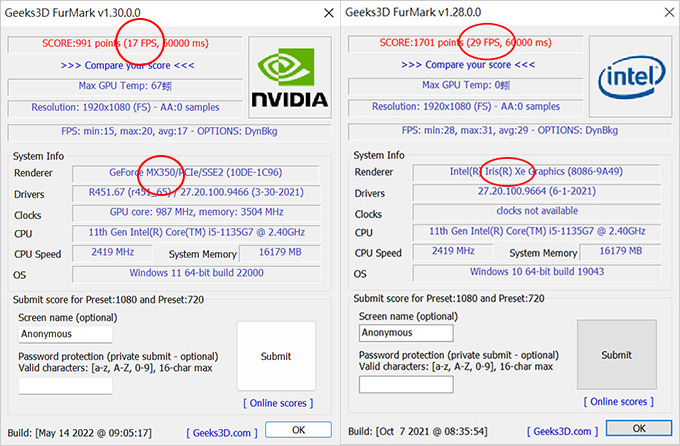
Task: Visit Geeks3D.com link in v1.28 window
Action: coord(562,432)
